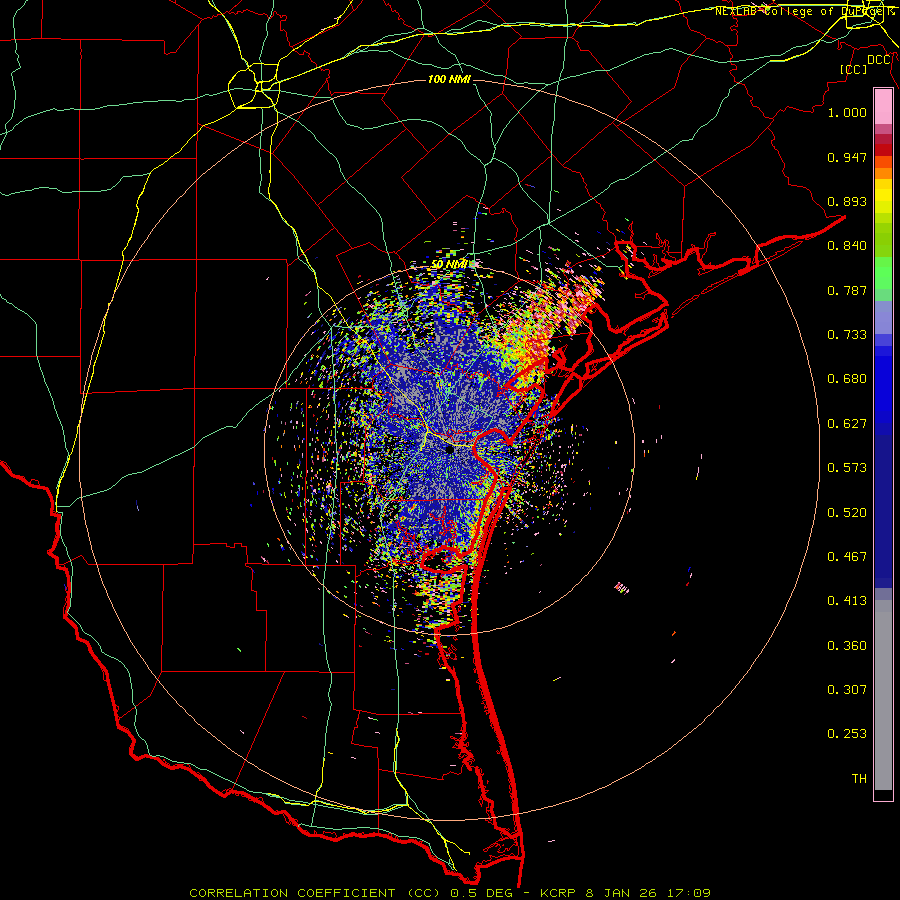Select the 0.253 legend value
The image size is (900, 900).
[x=847, y=734]
